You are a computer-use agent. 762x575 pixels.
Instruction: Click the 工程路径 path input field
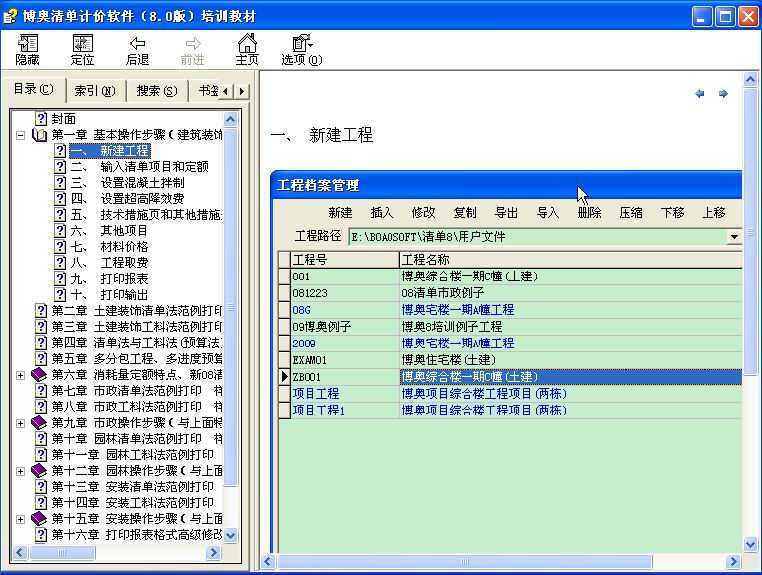tap(538, 237)
